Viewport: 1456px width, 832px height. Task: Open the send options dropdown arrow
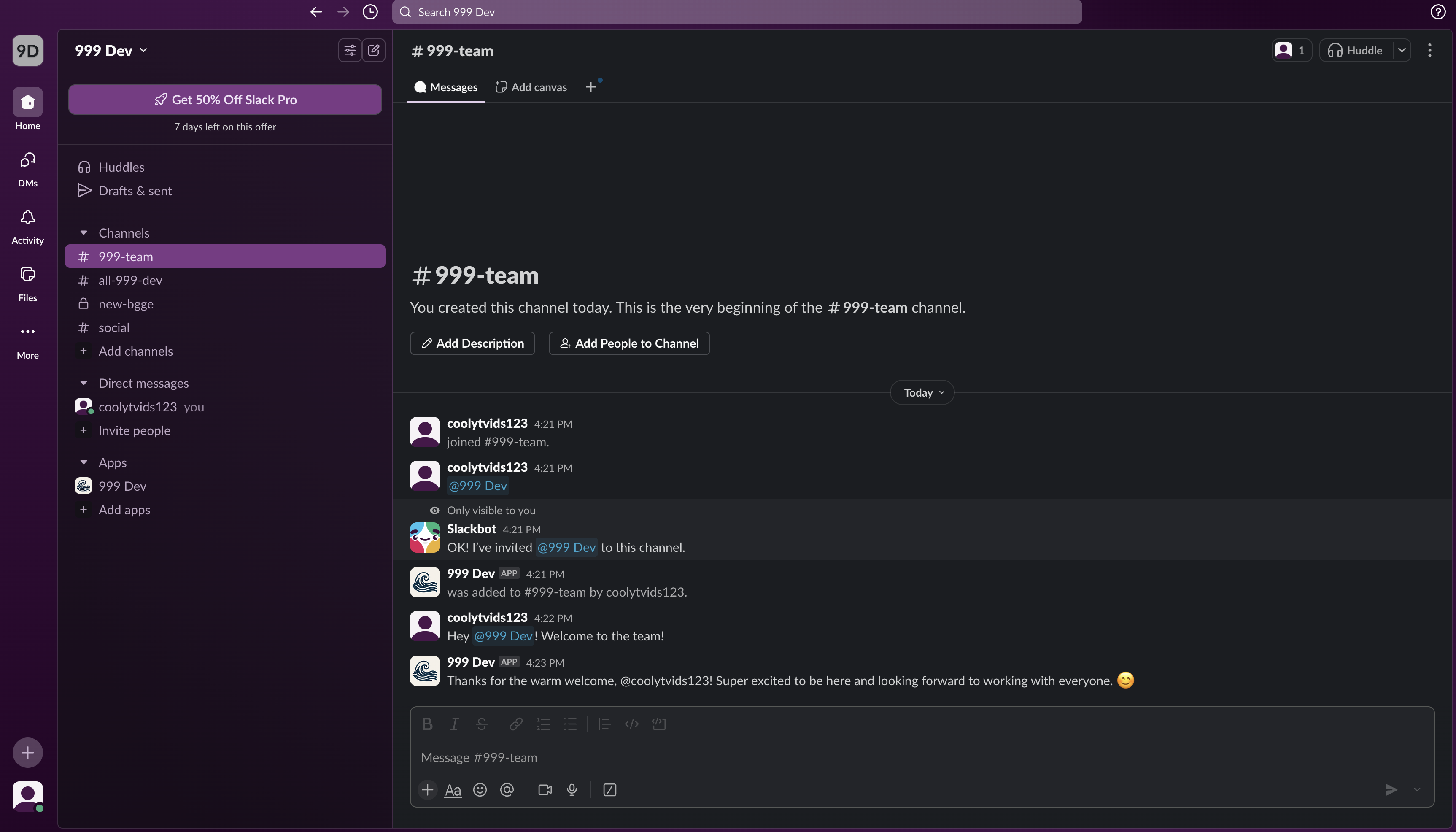1417,790
